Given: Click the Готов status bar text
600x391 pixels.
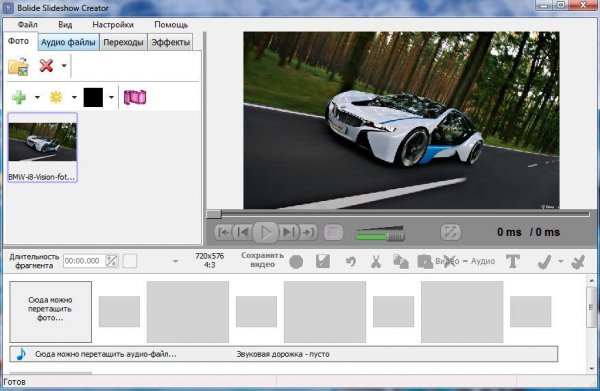Looking at the screenshot, I should coord(15,382).
